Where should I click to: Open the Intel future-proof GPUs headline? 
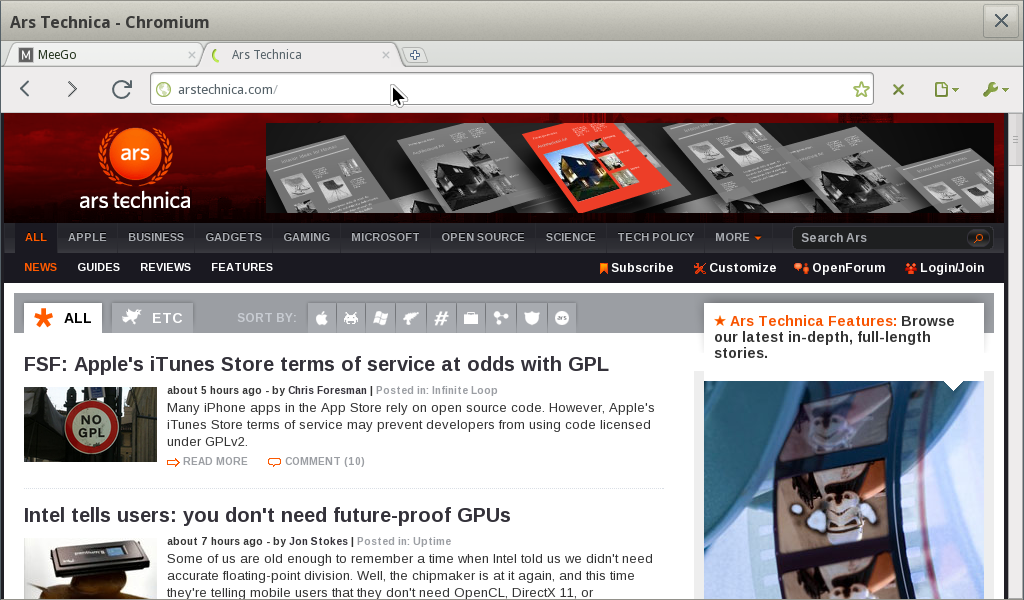(x=267, y=515)
